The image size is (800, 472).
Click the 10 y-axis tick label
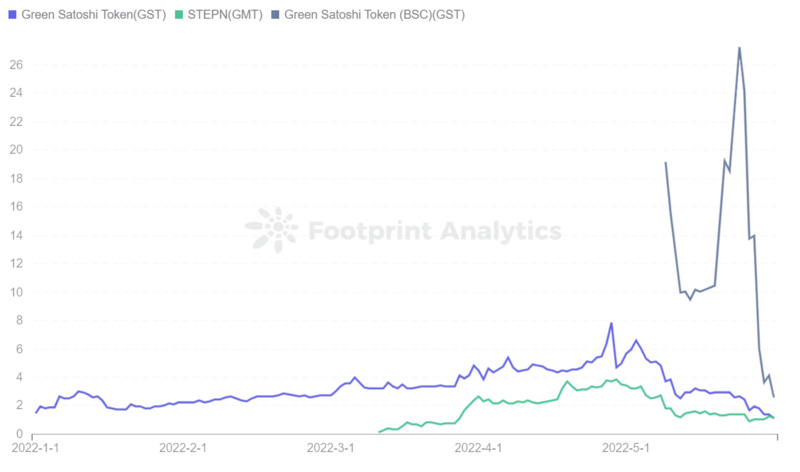click(16, 292)
